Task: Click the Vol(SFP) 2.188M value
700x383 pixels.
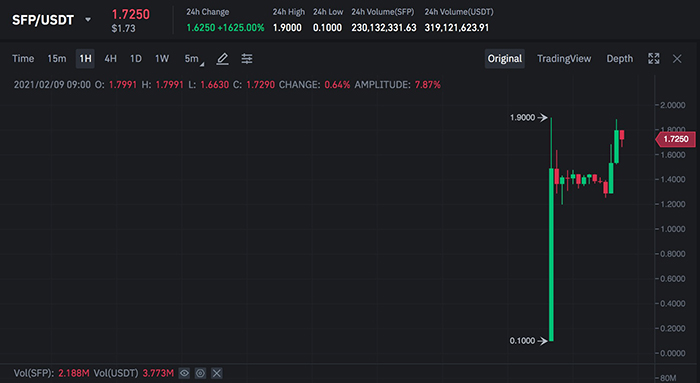Action: coord(74,373)
